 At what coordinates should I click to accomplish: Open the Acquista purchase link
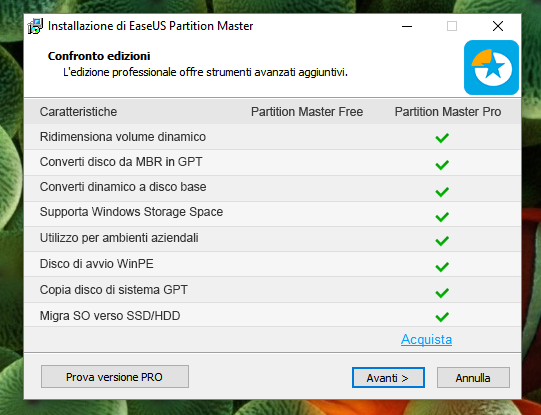(426, 339)
